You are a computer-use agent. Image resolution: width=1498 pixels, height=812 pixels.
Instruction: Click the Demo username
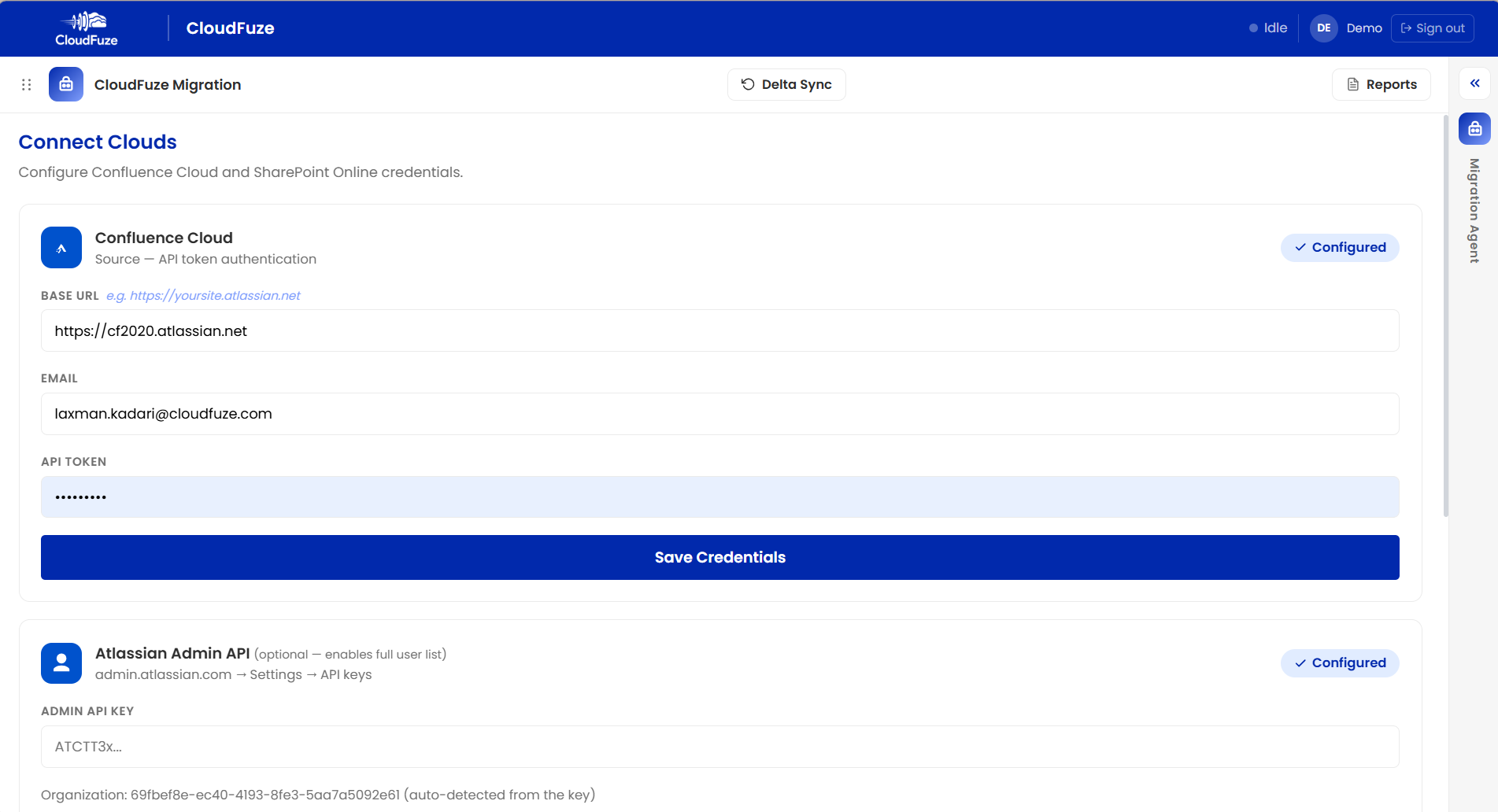pos(1364,28)
